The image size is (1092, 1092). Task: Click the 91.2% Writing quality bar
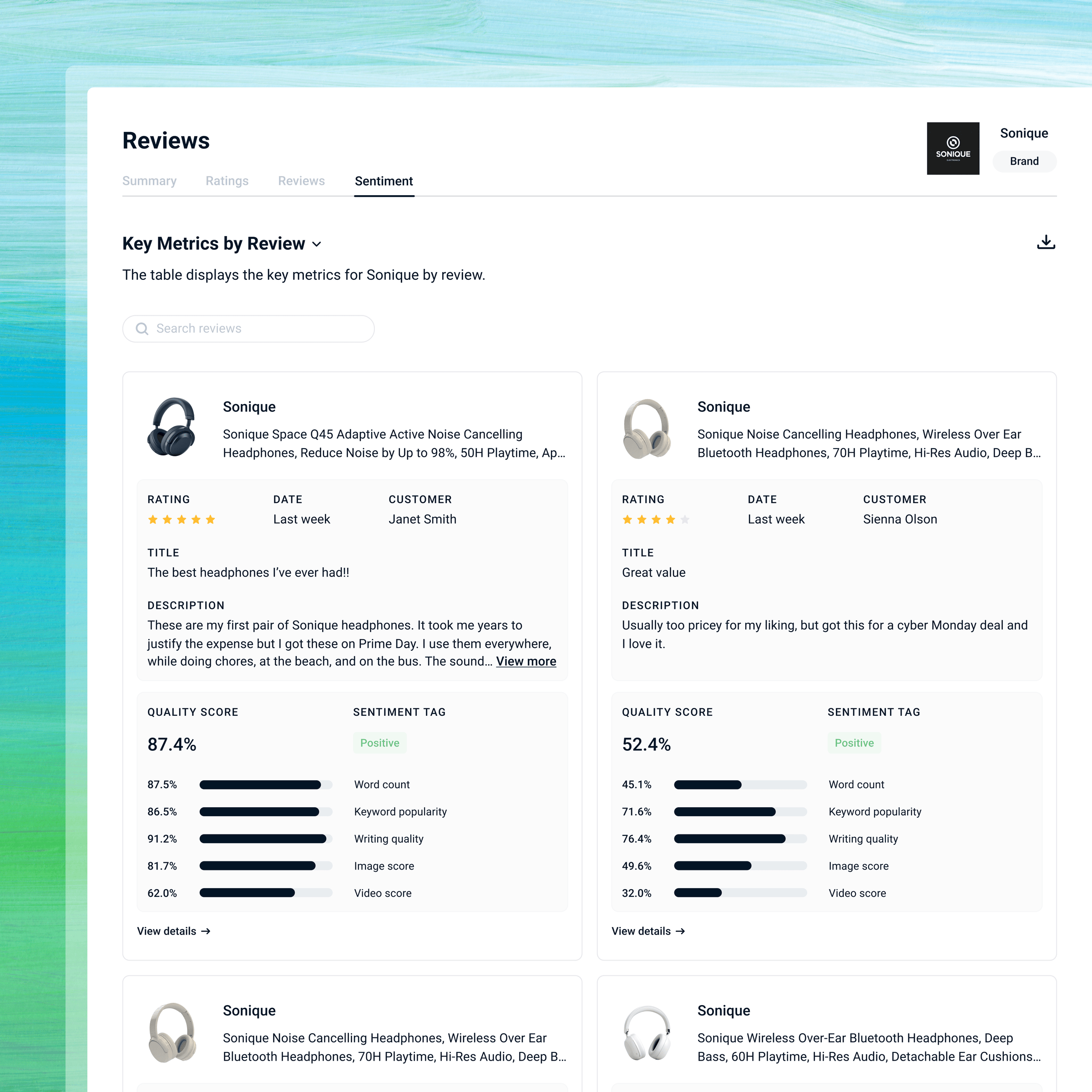point(266,839)
